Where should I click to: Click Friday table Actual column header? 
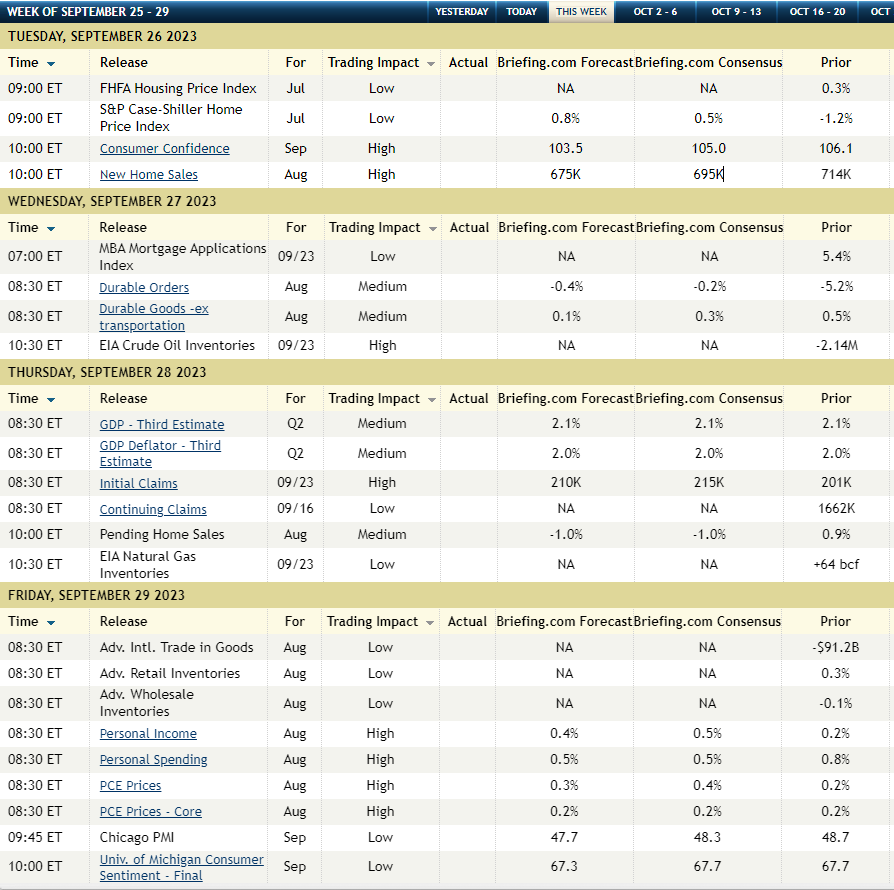467,621
